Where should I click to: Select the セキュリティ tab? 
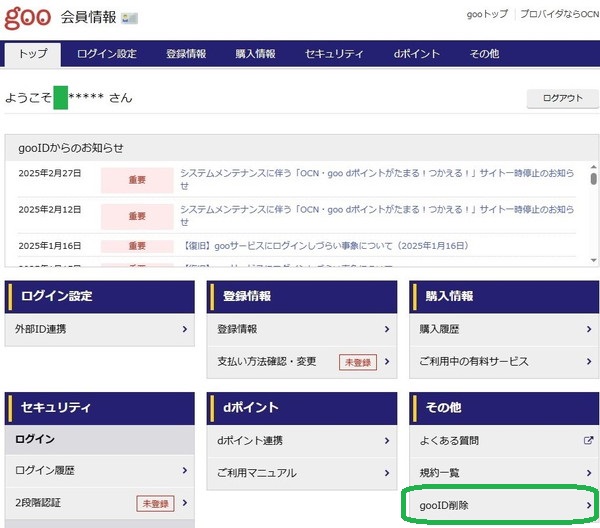[x=334, y=54]
